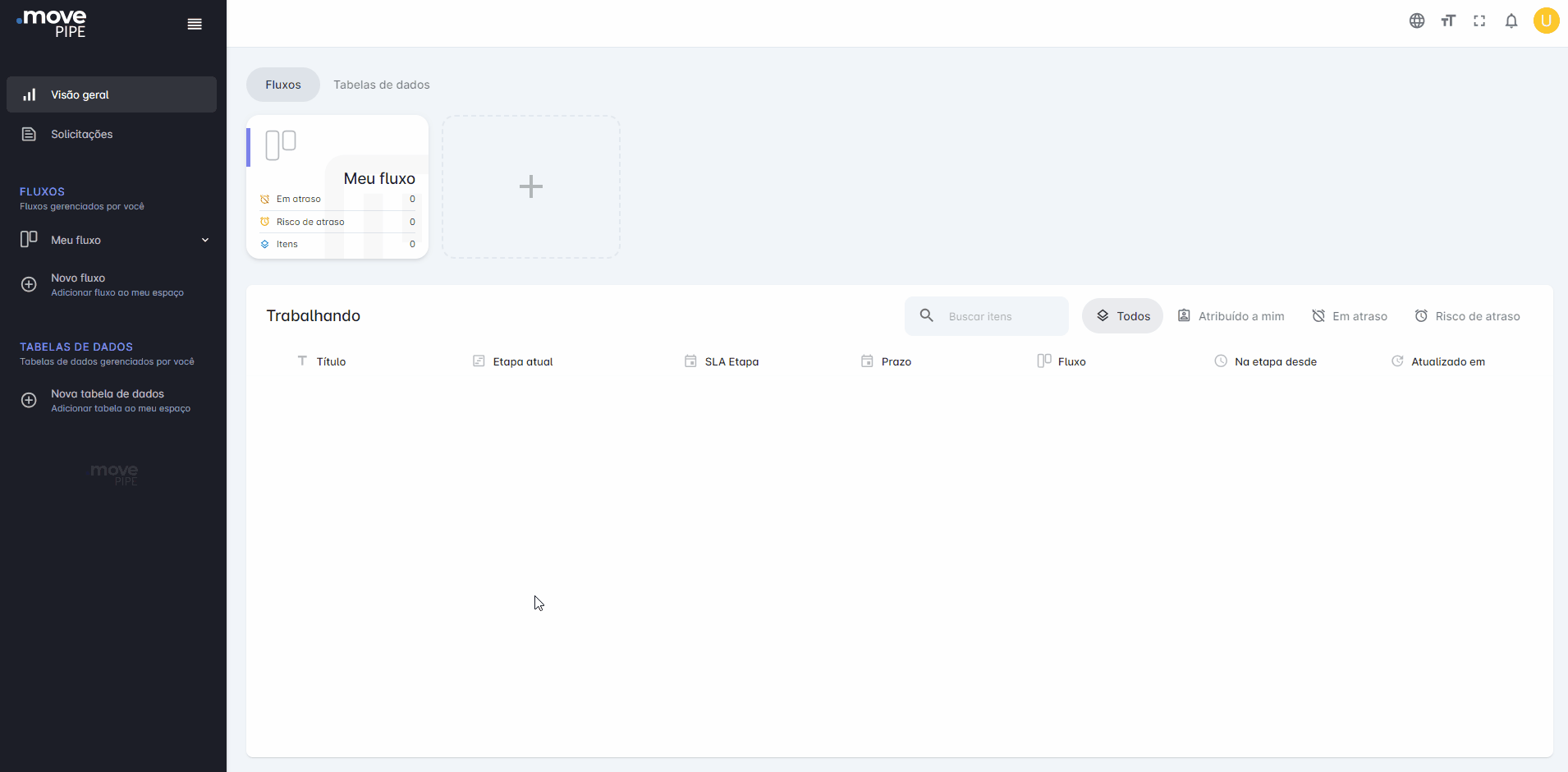1568x772 pixels.
Task: Open Solicitações in sidebar
Action: [112, 134]
